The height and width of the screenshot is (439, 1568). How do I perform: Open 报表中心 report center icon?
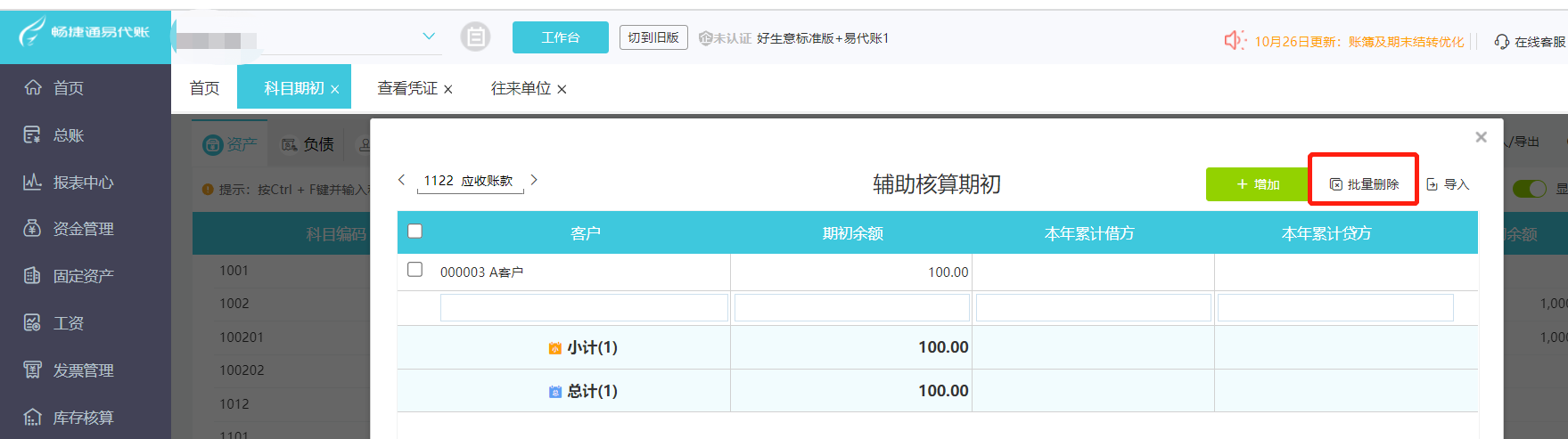(33, 182)
